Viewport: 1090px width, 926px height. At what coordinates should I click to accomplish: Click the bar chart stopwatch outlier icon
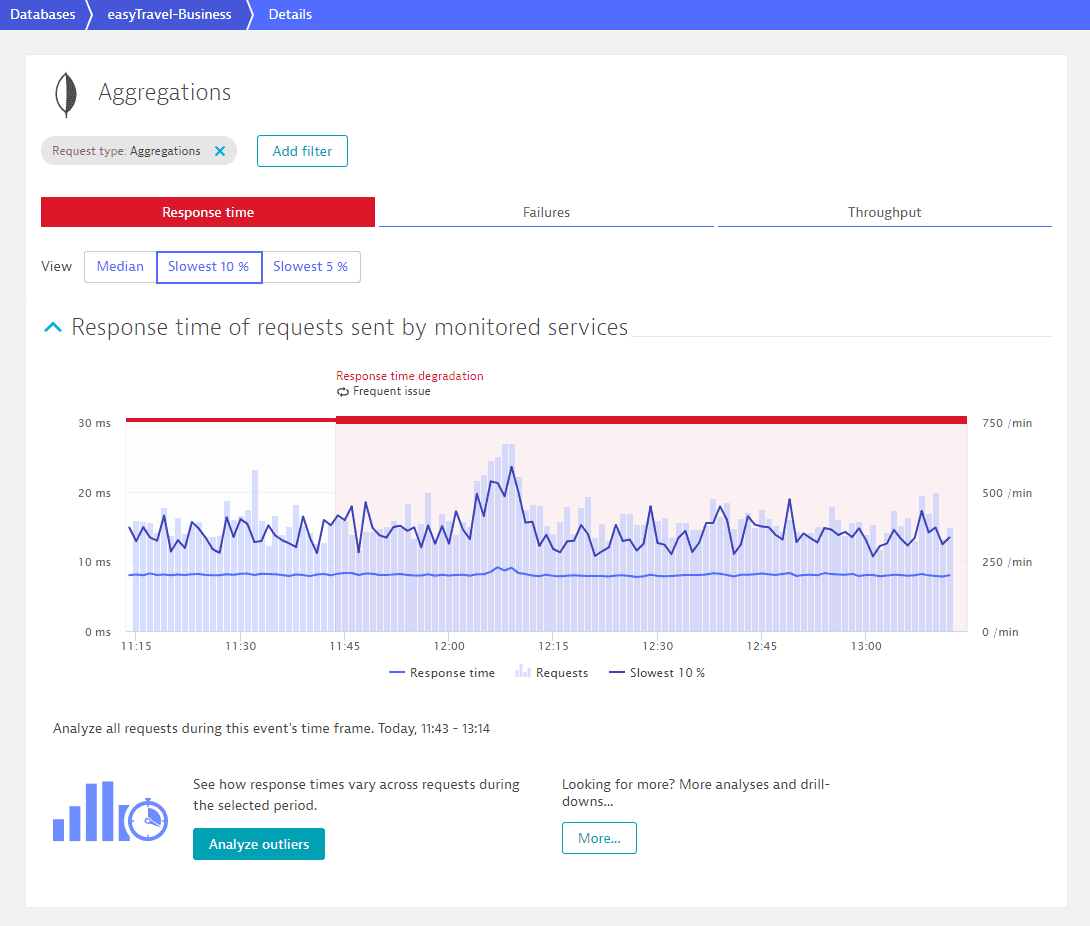tap(110, 811)
